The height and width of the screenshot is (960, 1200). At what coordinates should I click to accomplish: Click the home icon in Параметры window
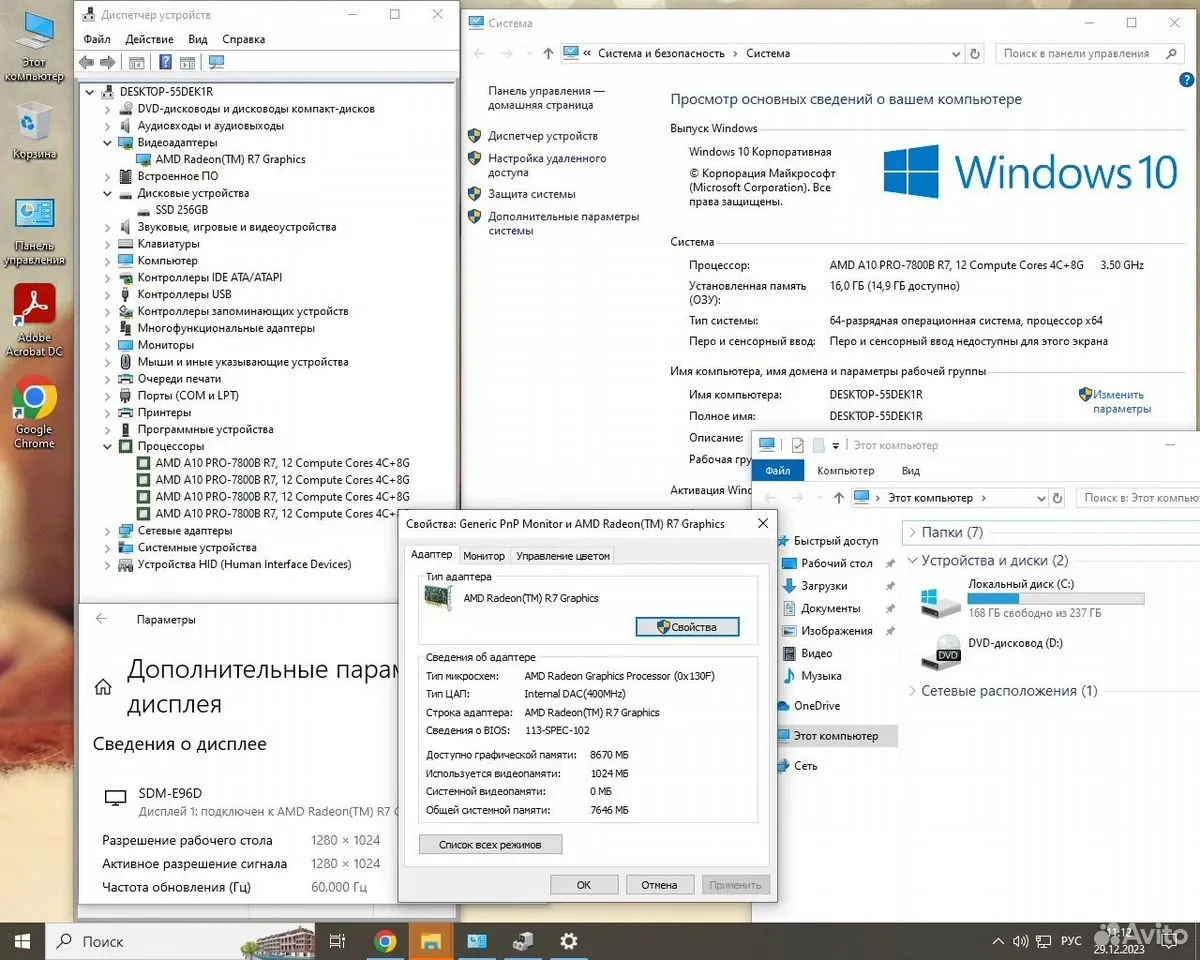pos(103,687)
